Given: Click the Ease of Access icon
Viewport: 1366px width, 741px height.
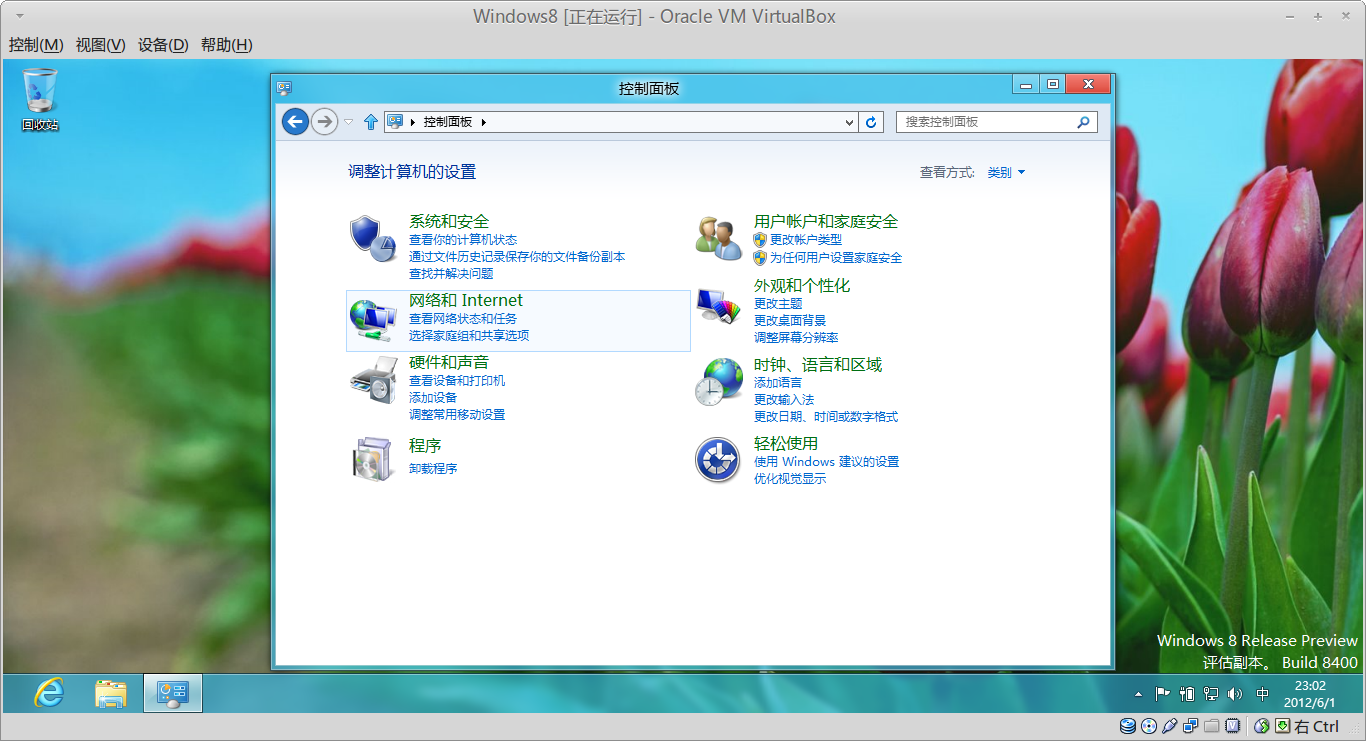Looking at the screenshot, I should point(718,460).
